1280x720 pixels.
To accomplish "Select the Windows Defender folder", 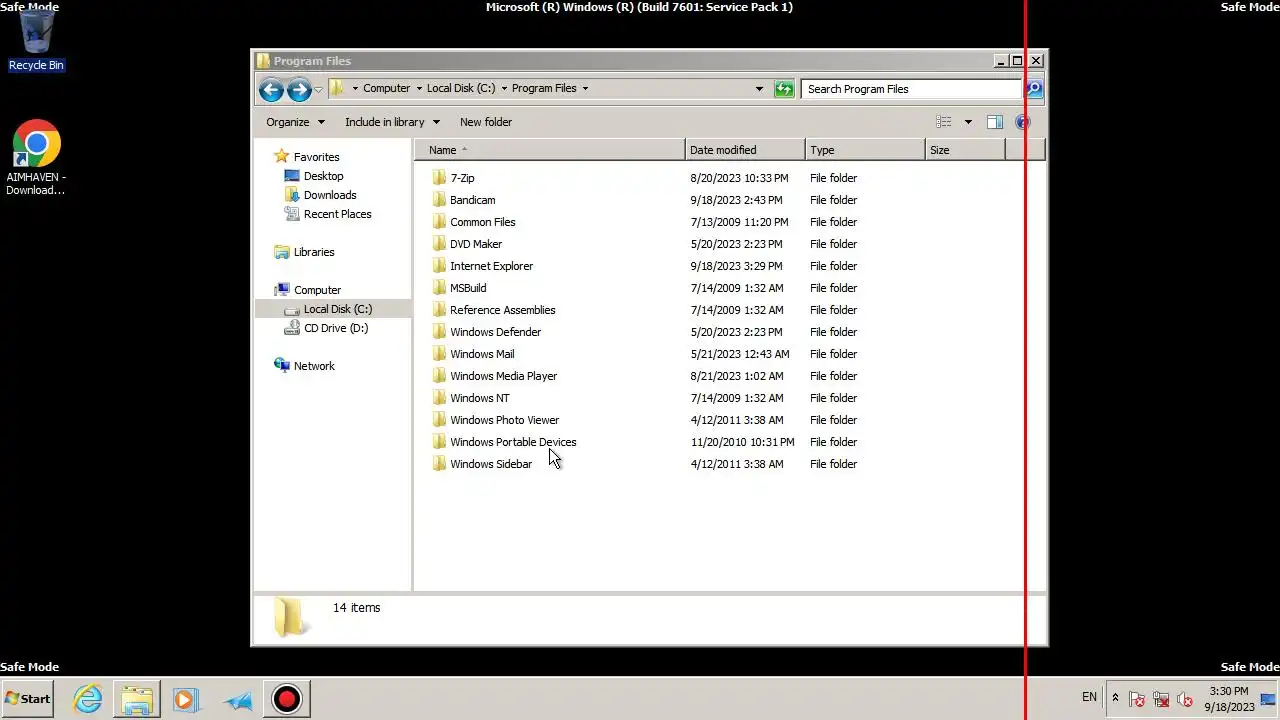I will coord(495,332).
